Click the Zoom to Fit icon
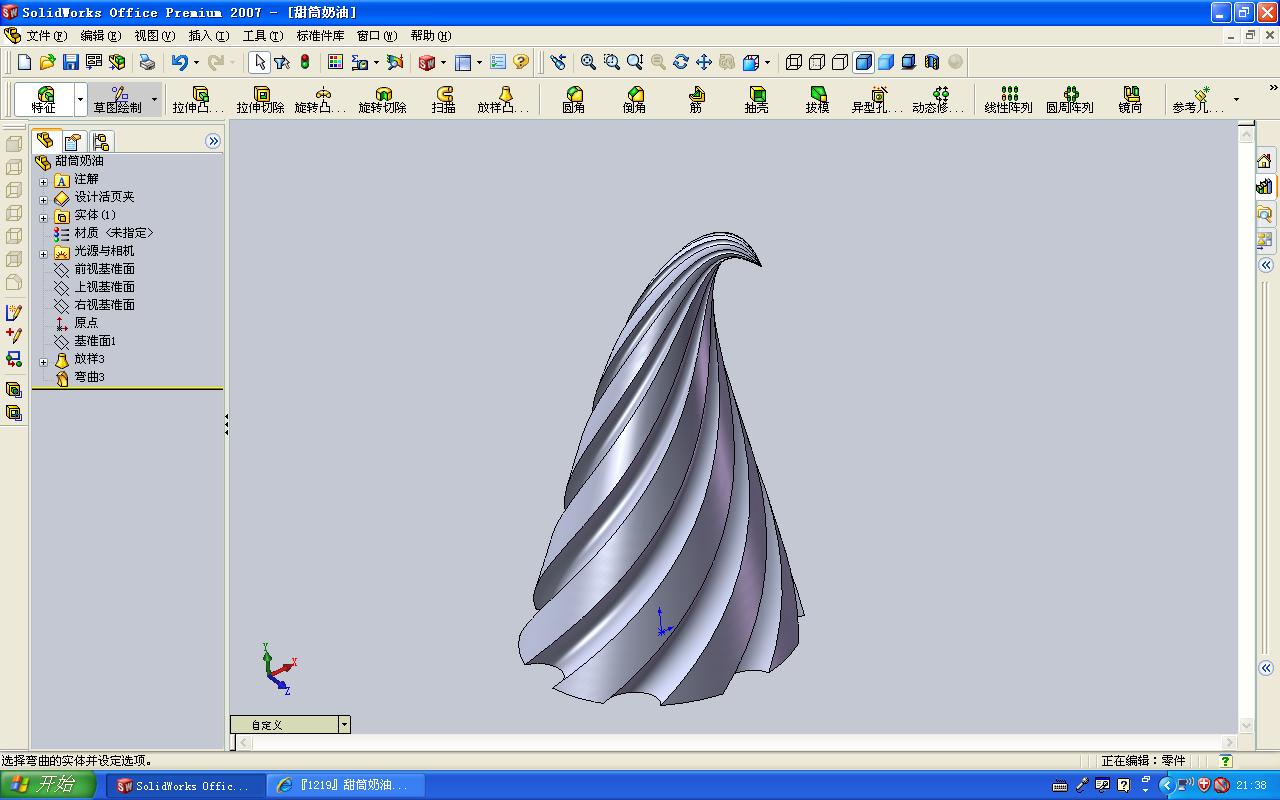 pos(589,62)
